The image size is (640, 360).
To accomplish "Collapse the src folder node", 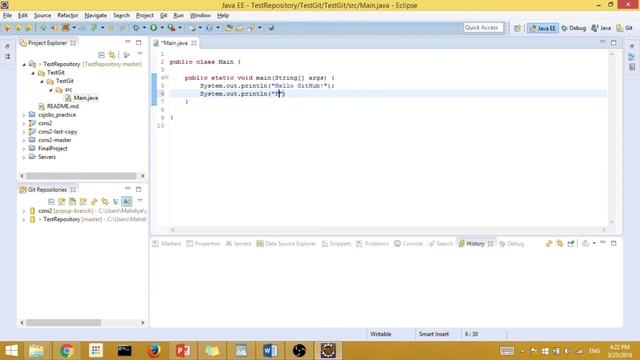I will pyautogui.click(x=51, y=90).
